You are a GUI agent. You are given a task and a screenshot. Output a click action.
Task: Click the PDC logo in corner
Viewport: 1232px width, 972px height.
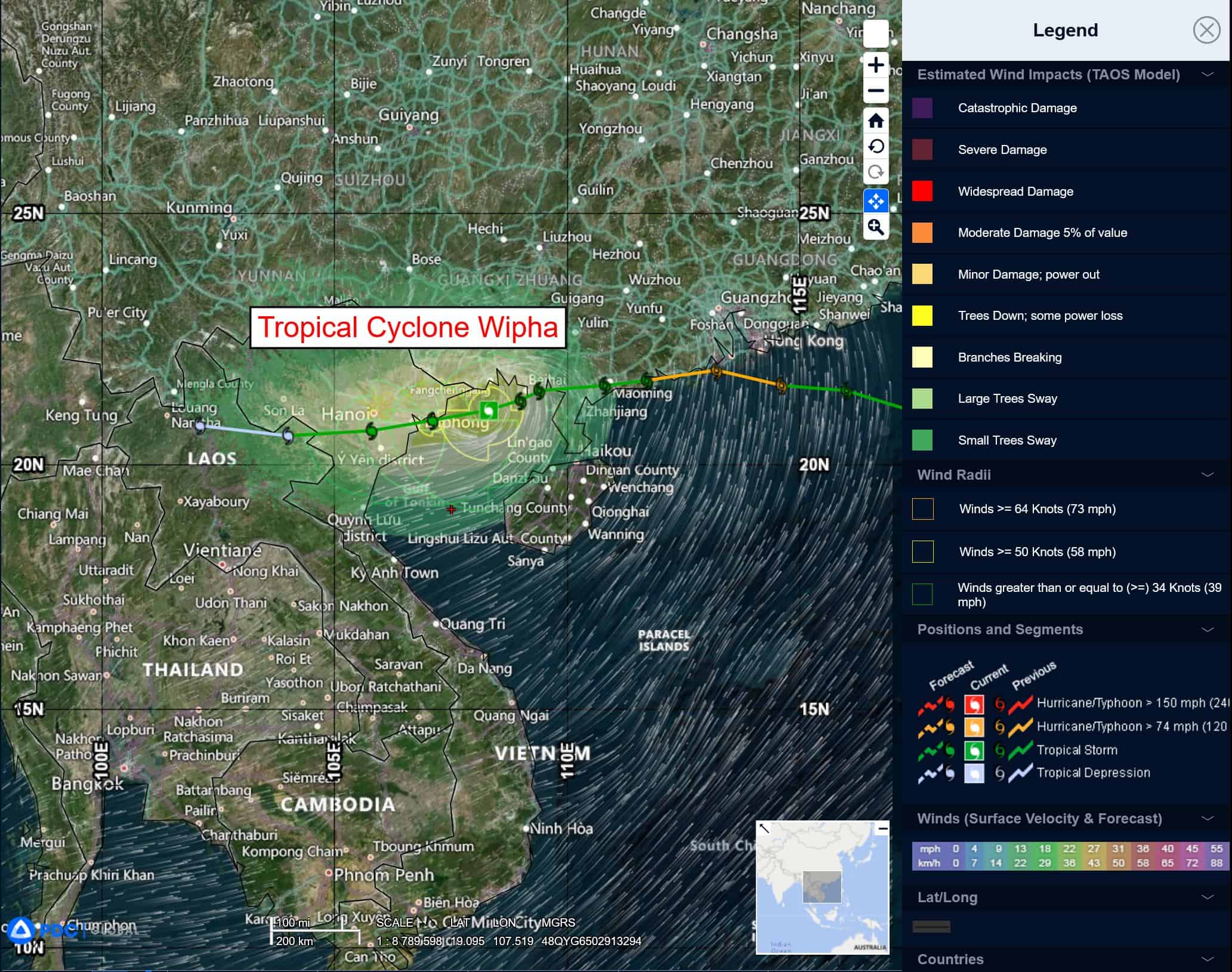(x=21, y=930)
